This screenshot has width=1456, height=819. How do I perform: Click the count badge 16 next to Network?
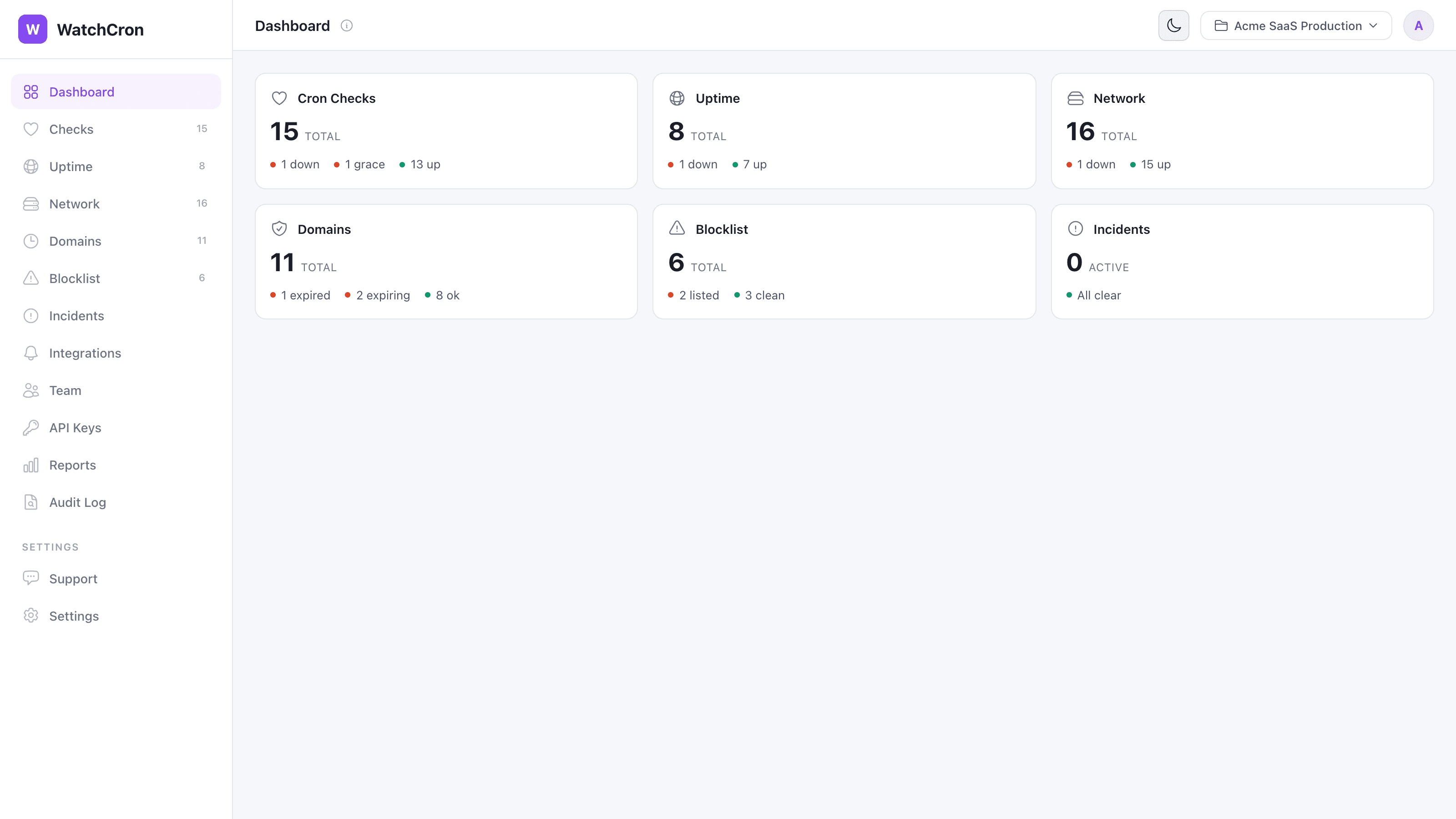(202, 203)
